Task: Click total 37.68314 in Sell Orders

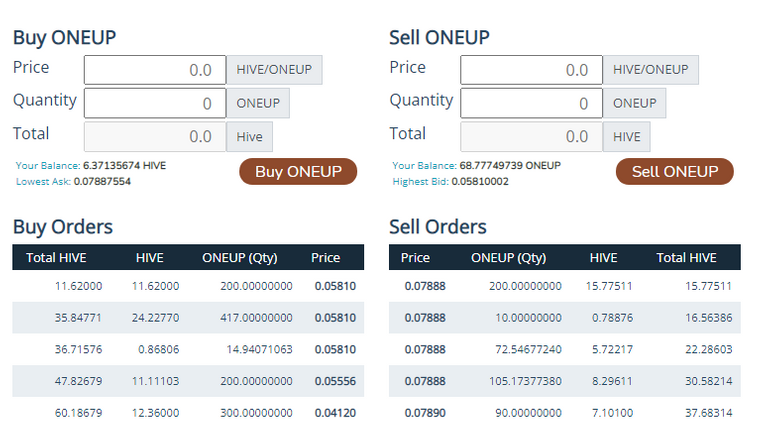Action: coord(709,413)
